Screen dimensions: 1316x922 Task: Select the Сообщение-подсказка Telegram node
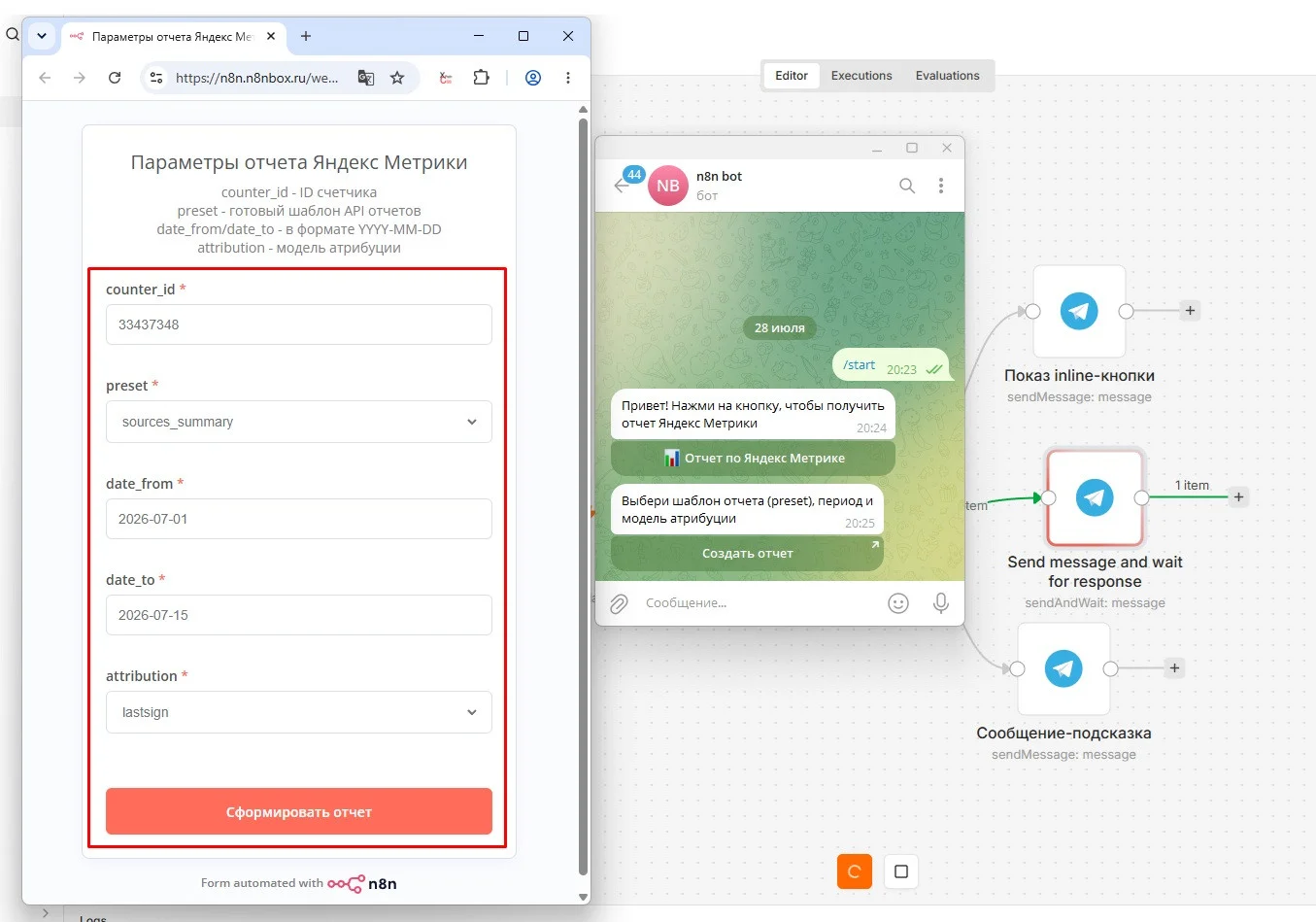pos(1063,668)
